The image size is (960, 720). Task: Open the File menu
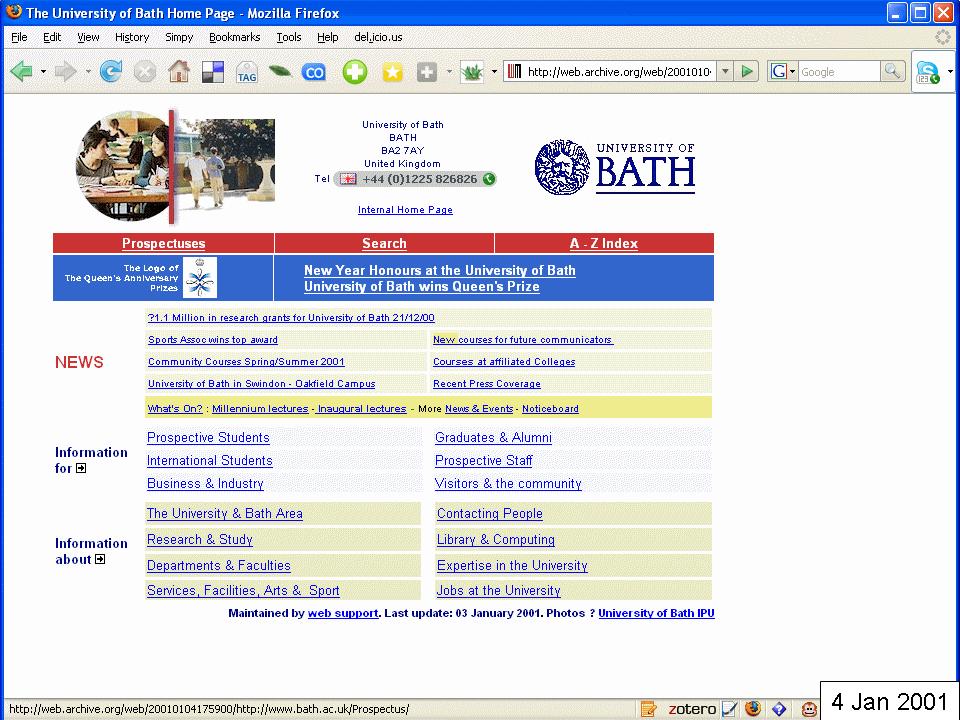(19, 37)
